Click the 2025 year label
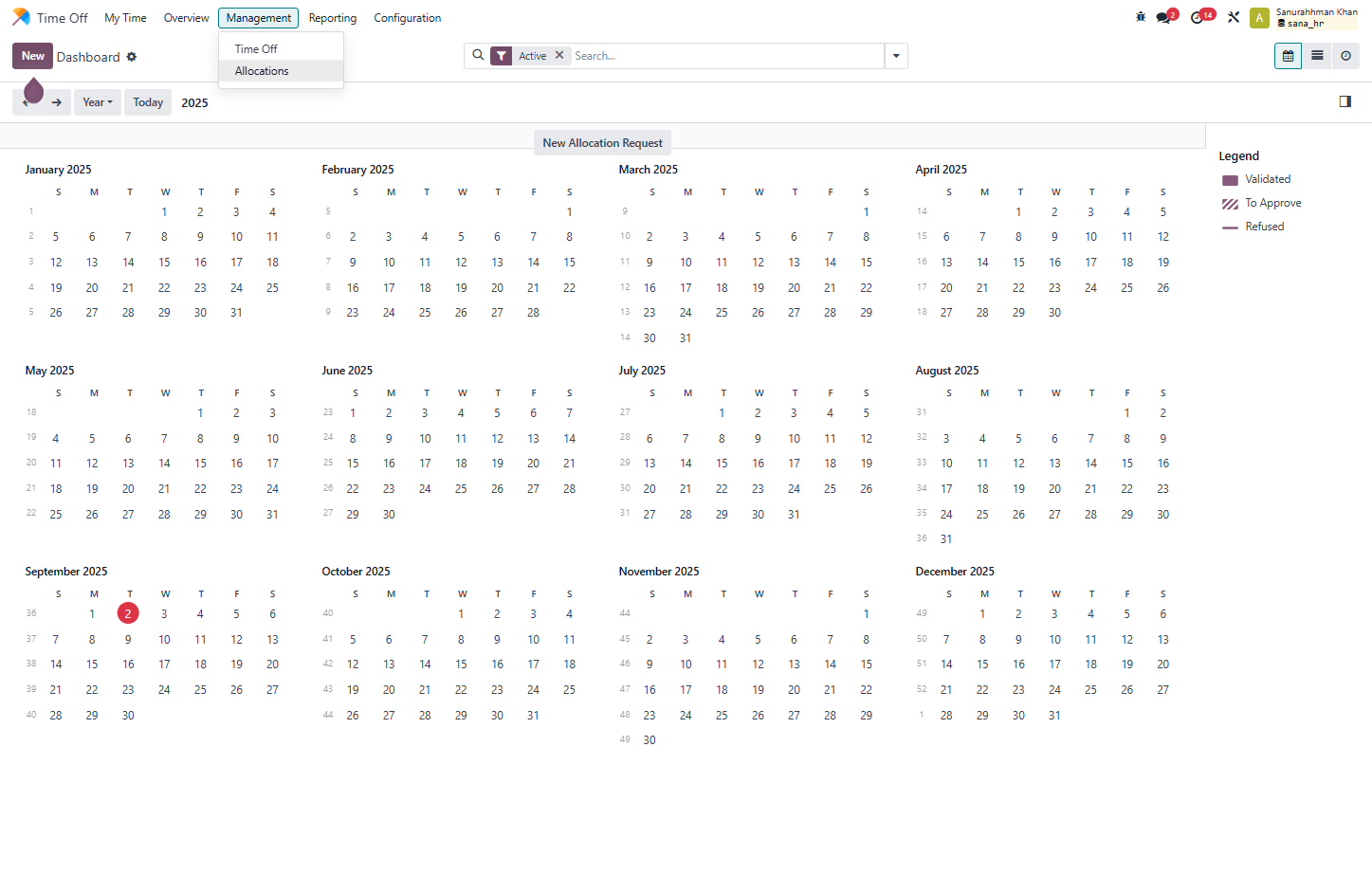 (194, 103)
